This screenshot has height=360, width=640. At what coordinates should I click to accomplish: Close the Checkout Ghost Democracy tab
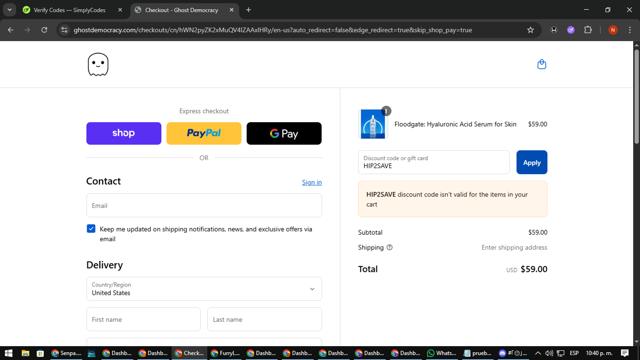pyautogui.click(x=231, y=10)
